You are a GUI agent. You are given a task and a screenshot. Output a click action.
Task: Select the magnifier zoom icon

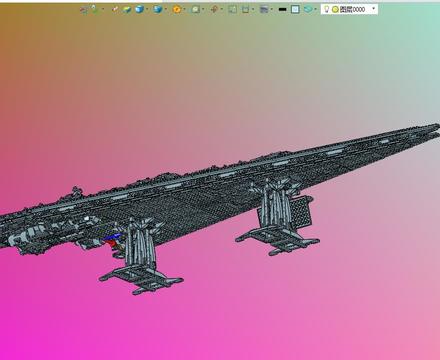(196, 9)
